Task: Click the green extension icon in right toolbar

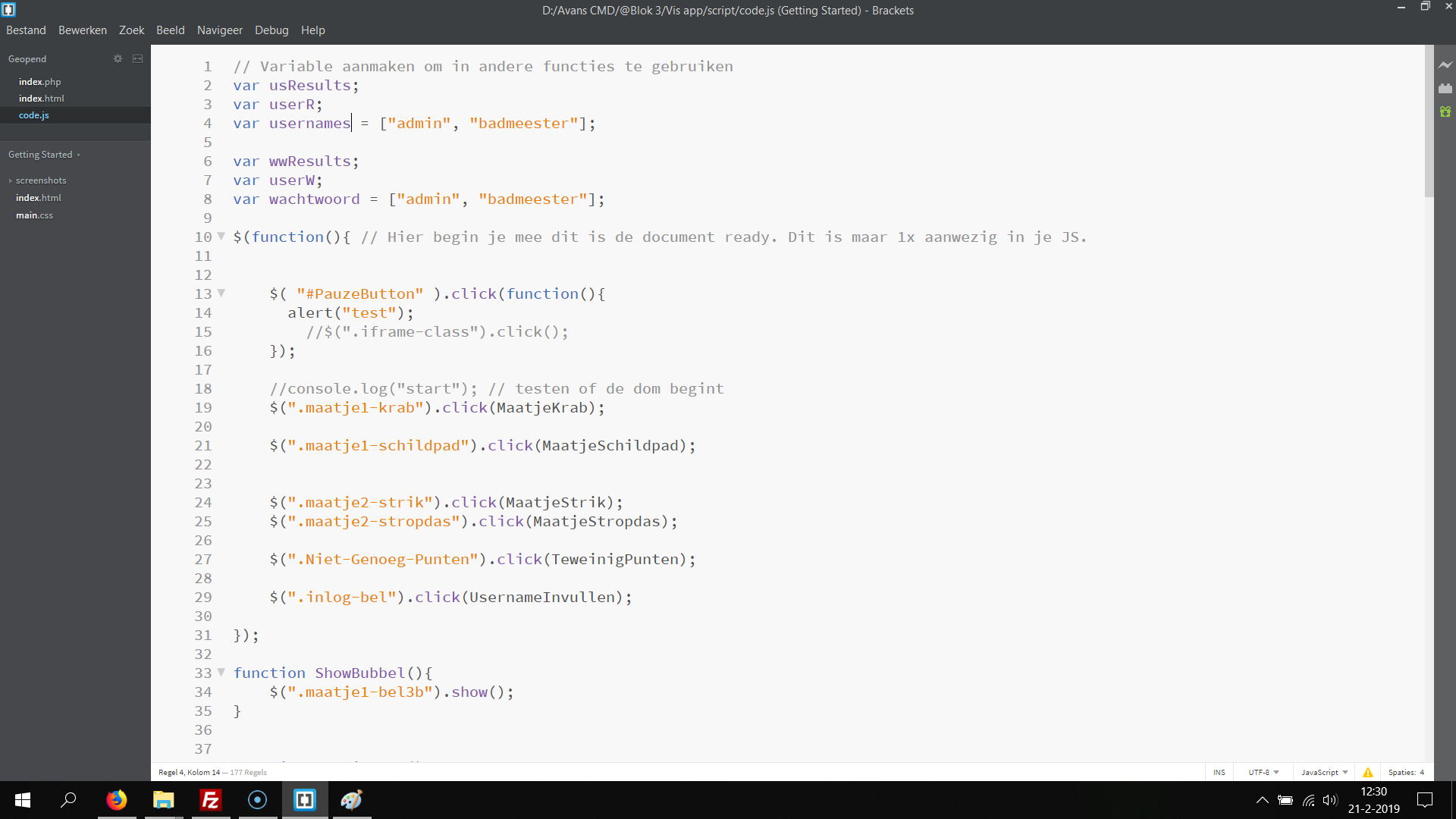Action: 1445,111
